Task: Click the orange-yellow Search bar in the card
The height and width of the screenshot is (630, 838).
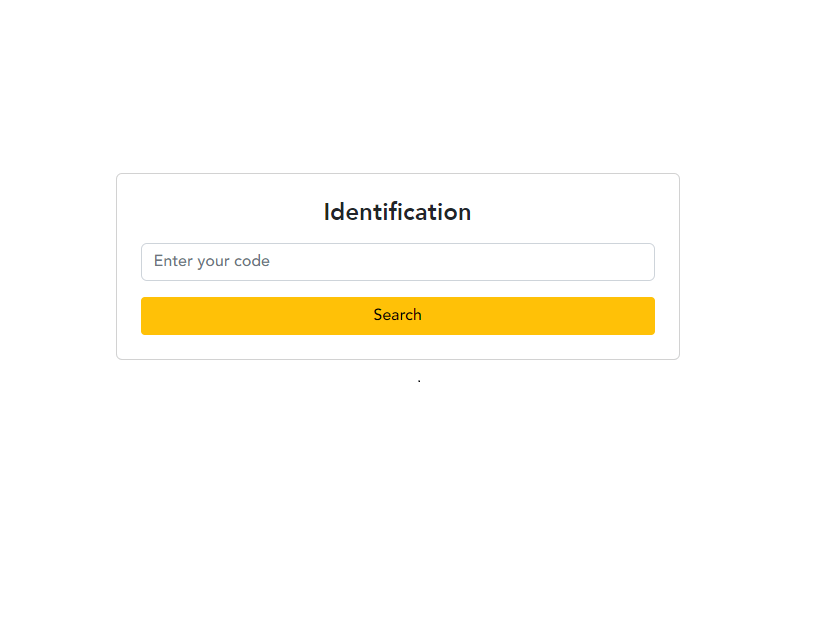Action: coord(398,316)
